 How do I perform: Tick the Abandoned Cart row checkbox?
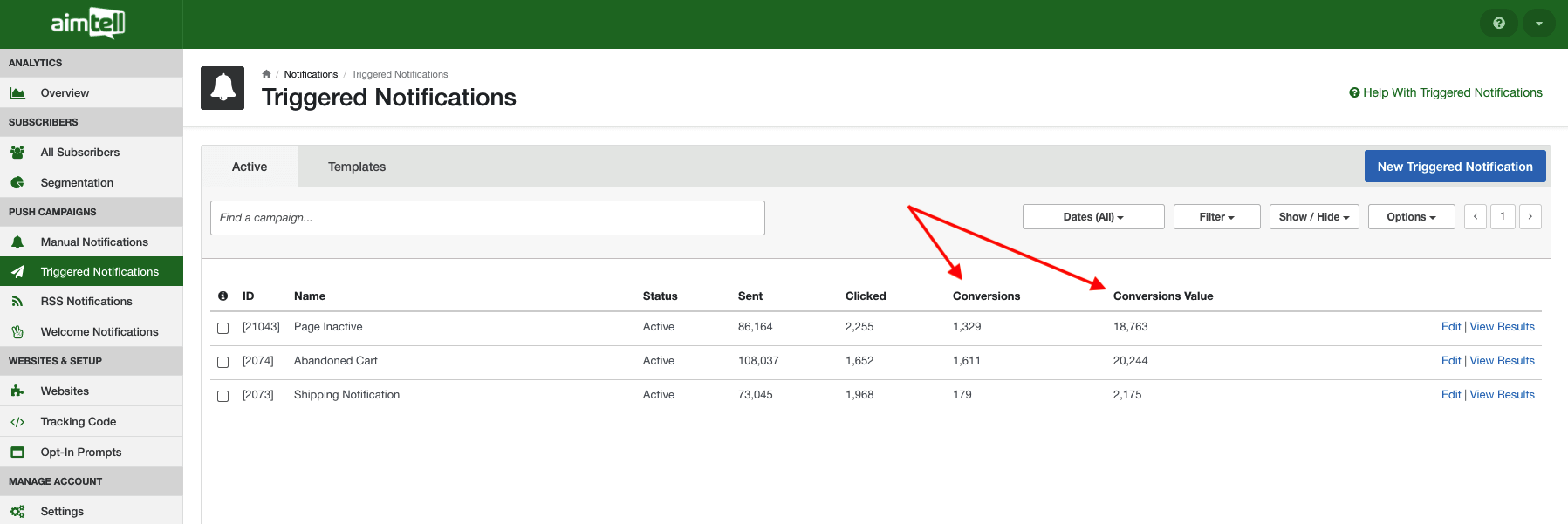(223, 362)
